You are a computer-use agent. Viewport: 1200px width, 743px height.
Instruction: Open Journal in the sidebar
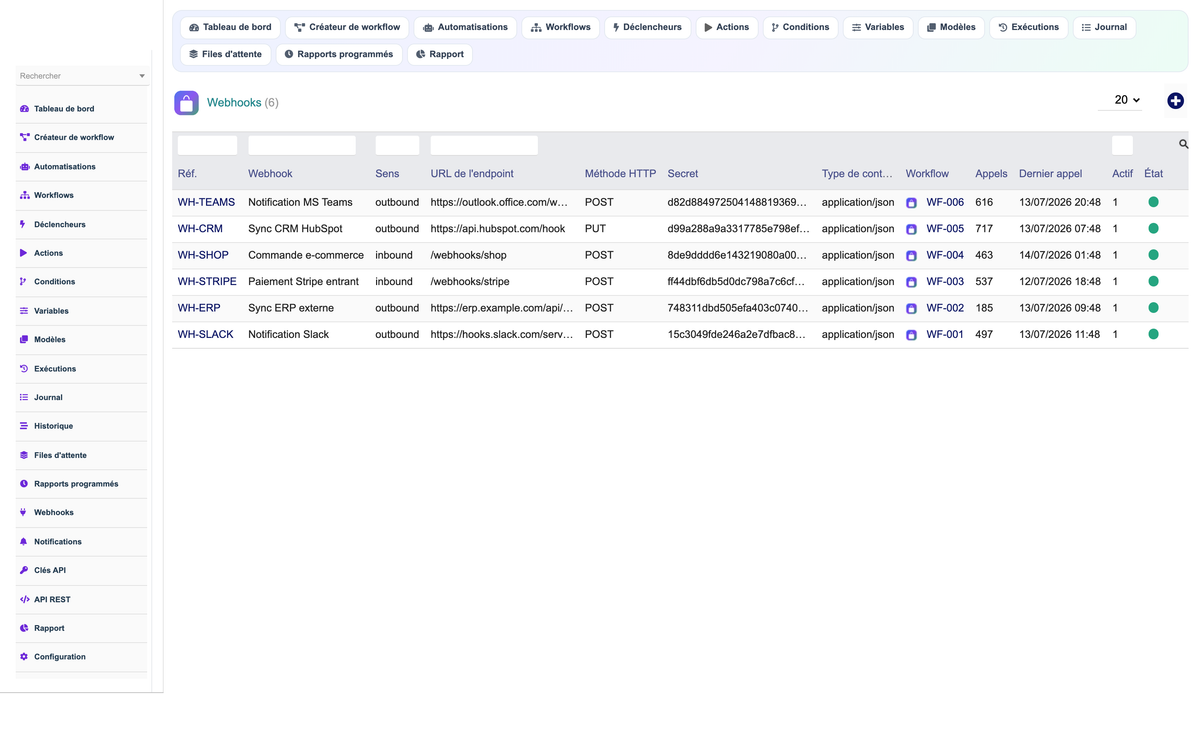[48, 397]
